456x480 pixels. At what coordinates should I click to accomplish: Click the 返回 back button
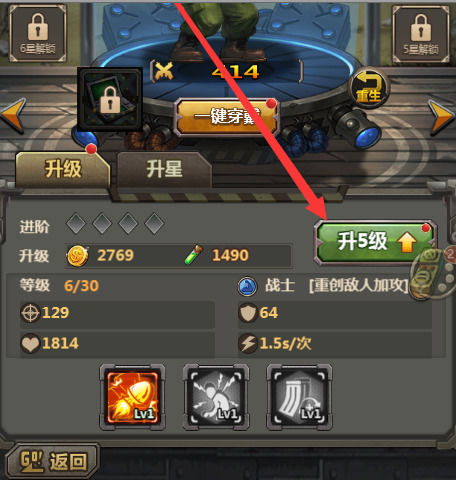point(53,462)
